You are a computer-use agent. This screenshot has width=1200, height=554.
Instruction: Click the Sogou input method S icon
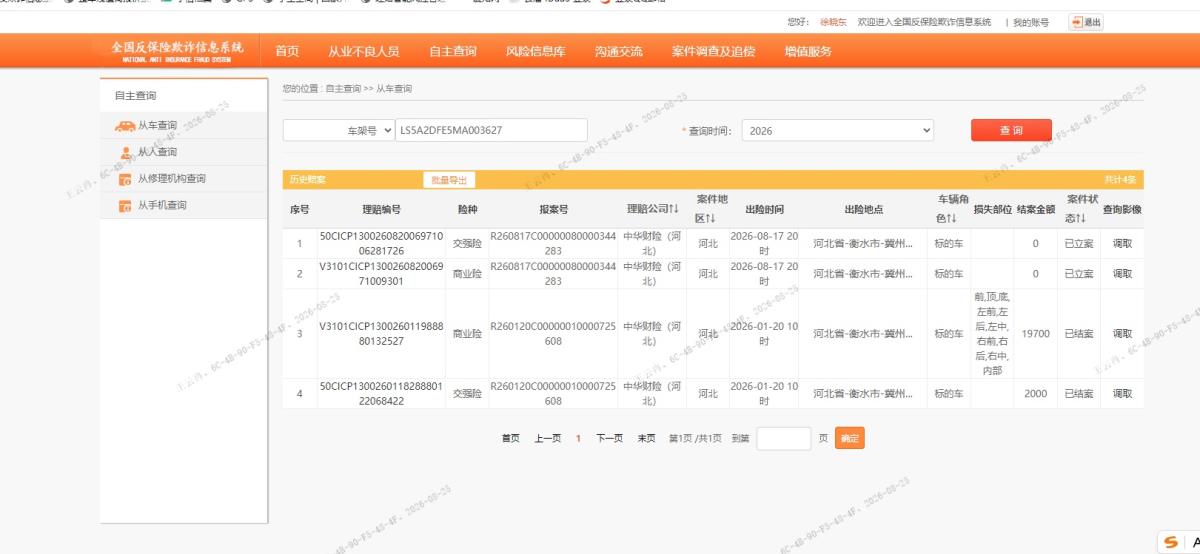1172,542
